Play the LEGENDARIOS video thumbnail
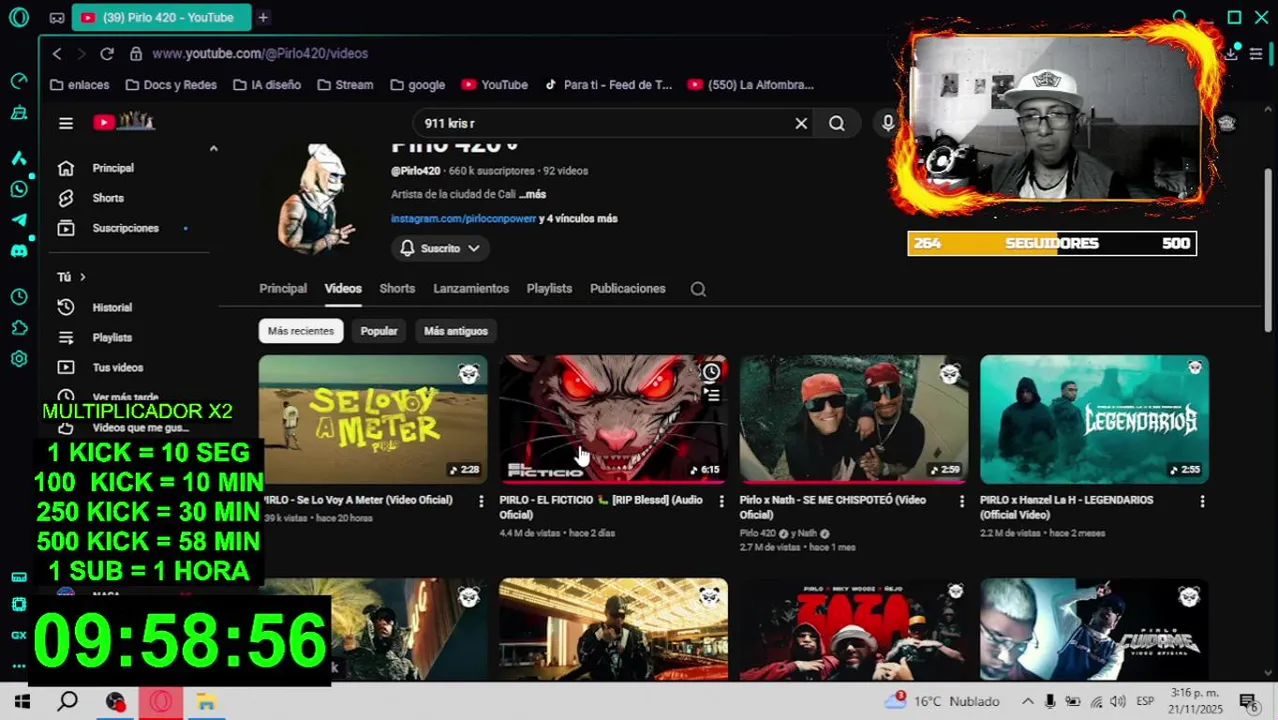1278x720 pixels. (x=1094, y=419)
